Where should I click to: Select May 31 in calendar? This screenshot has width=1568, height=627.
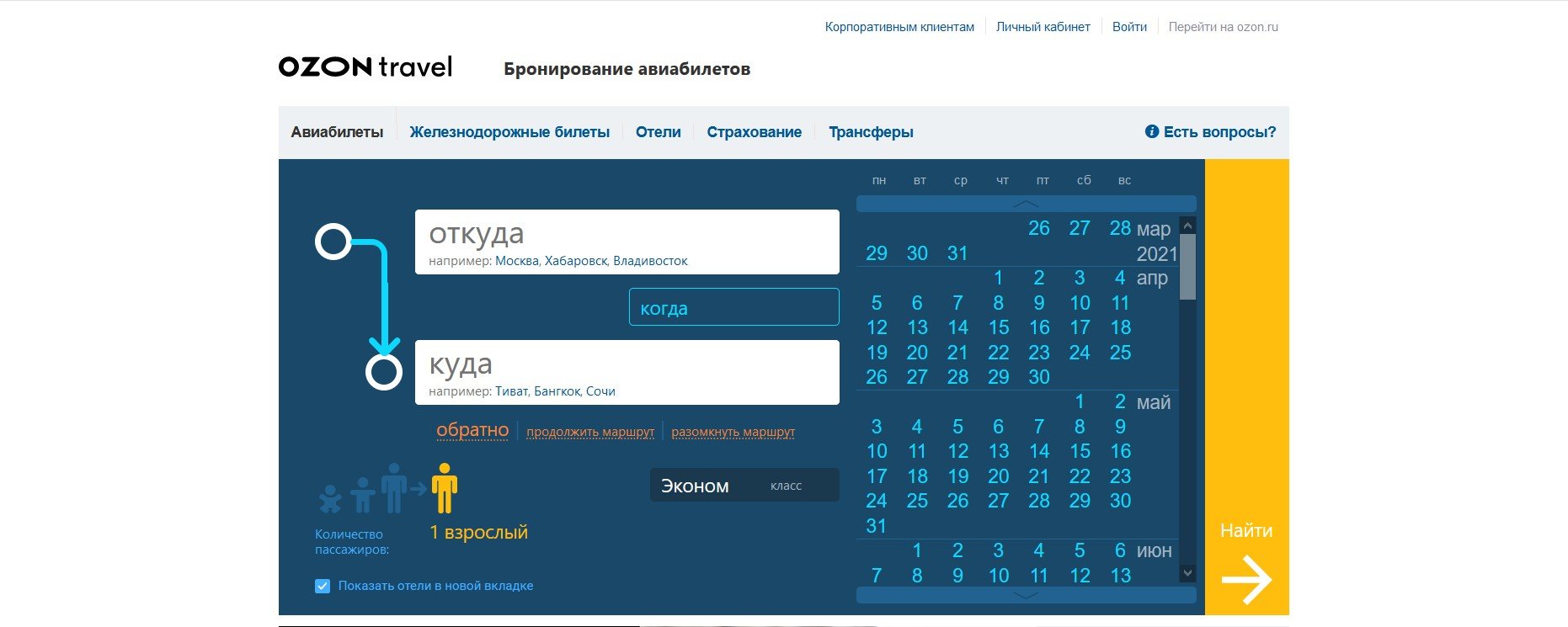[877, 526]
